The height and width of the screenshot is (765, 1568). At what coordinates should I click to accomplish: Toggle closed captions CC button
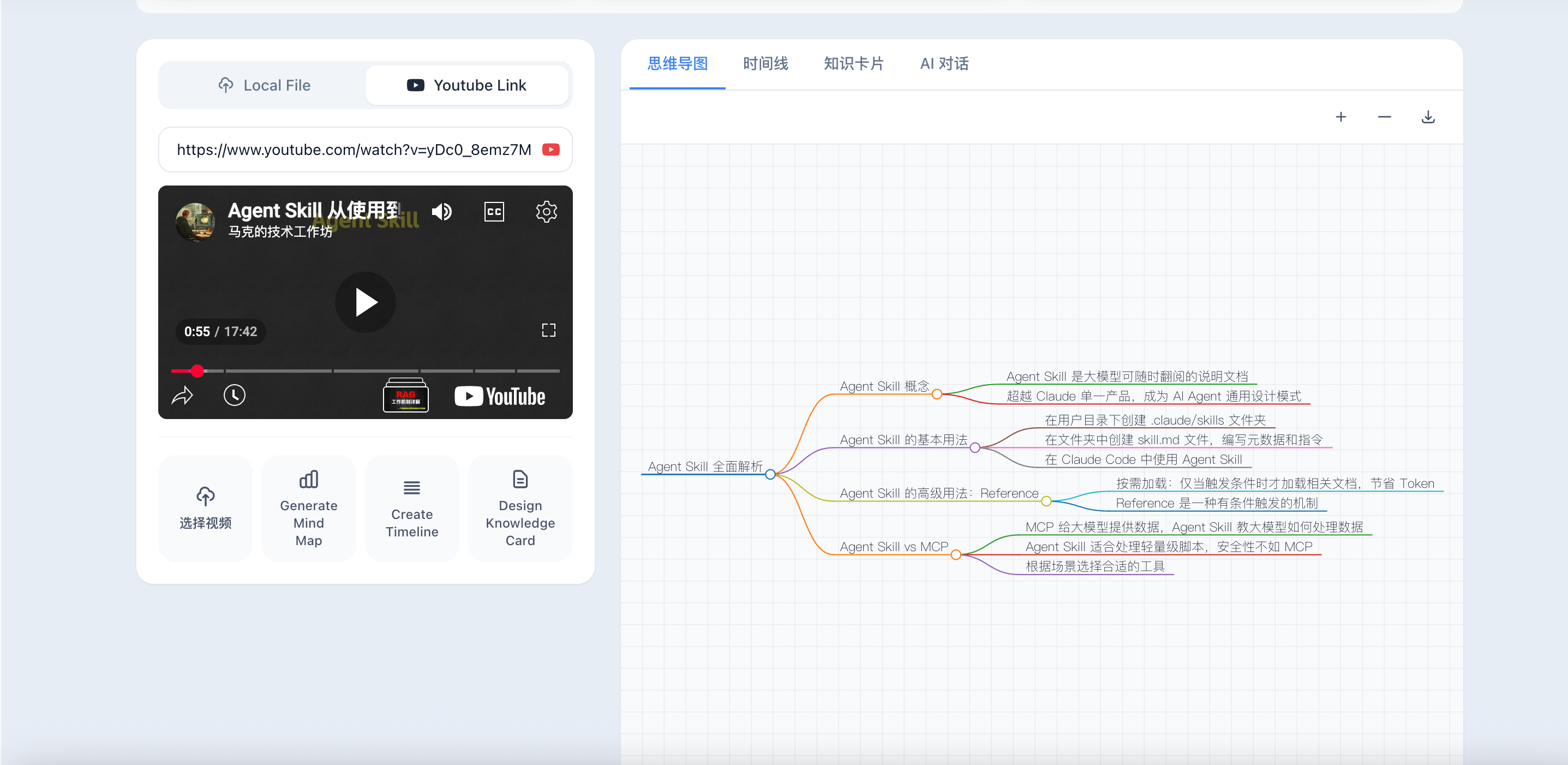(494, 212)
